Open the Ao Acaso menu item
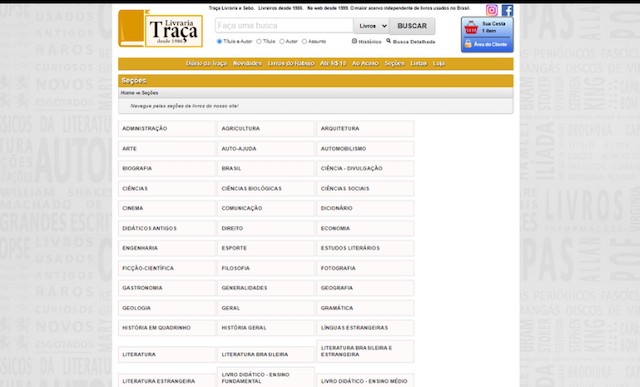 365,63
